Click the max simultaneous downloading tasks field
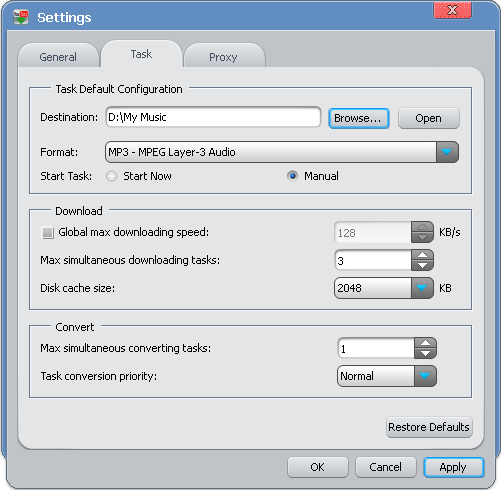 pyautogui.click(x=372, y=260)
